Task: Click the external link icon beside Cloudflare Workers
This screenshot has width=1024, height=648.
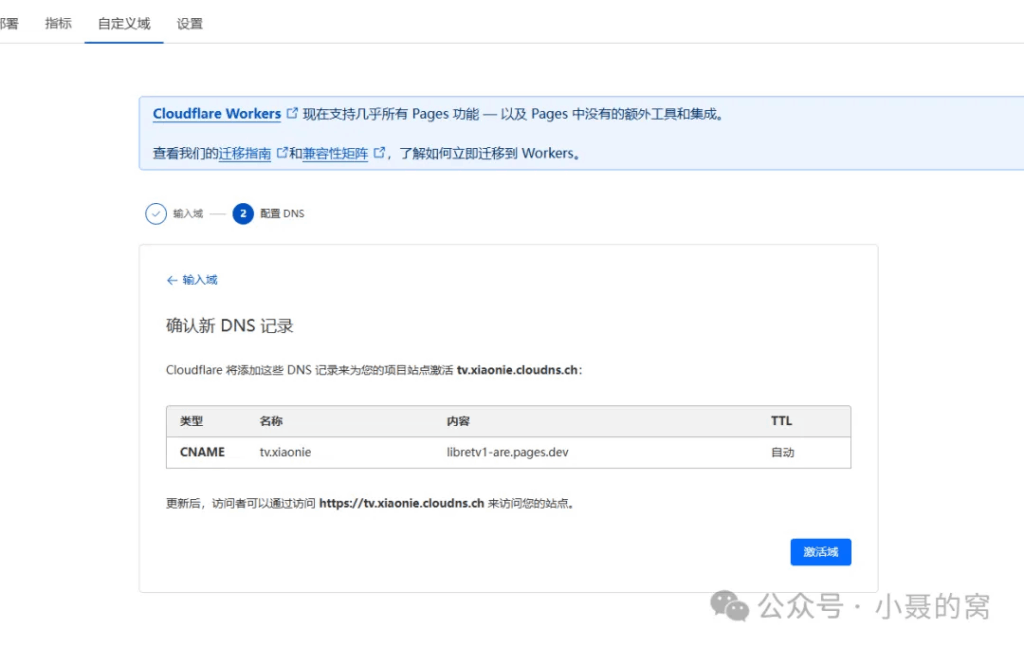Action: (292, 113)
